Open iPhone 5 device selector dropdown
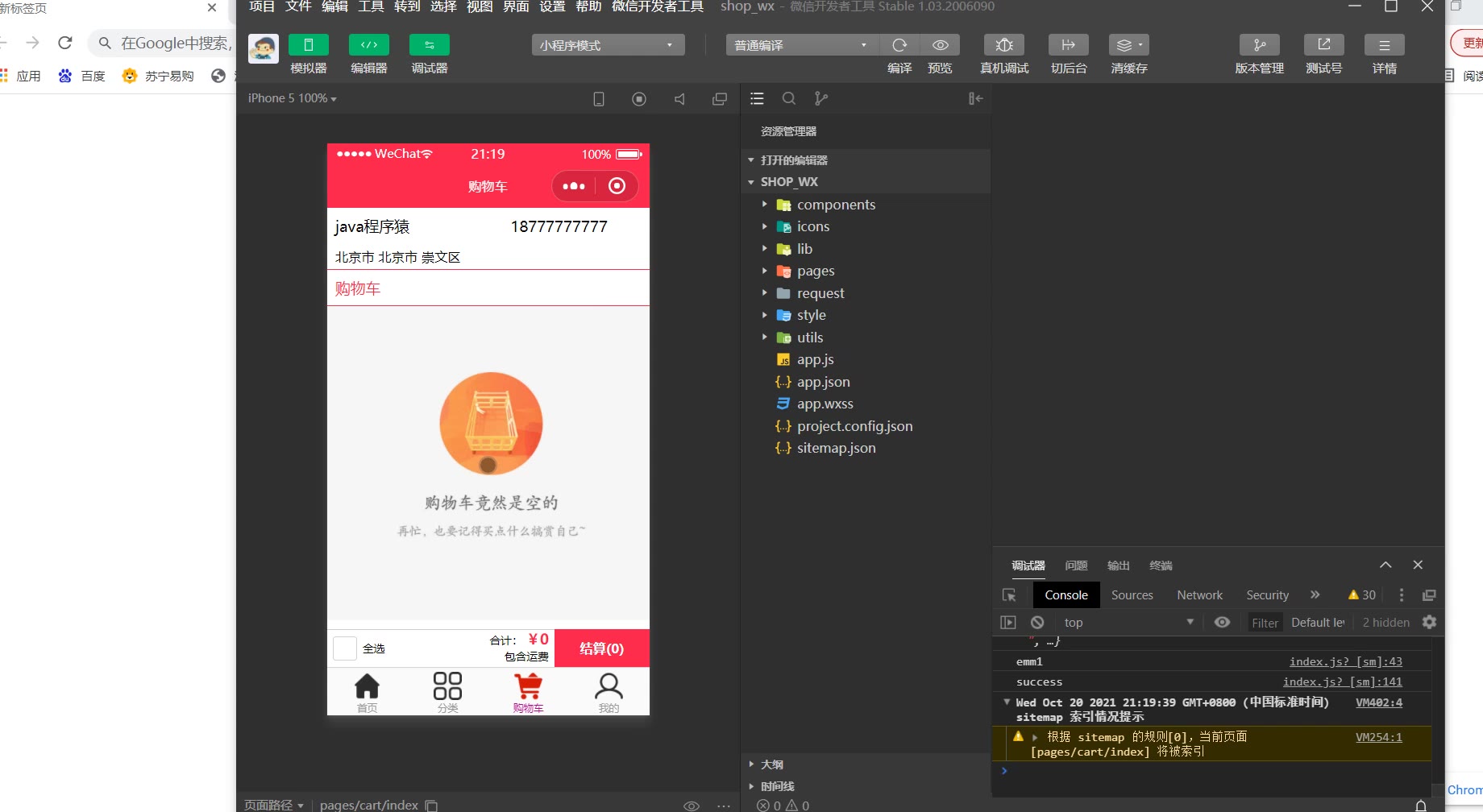Screen dimensions: 1483x812 [x=292, y=98]
